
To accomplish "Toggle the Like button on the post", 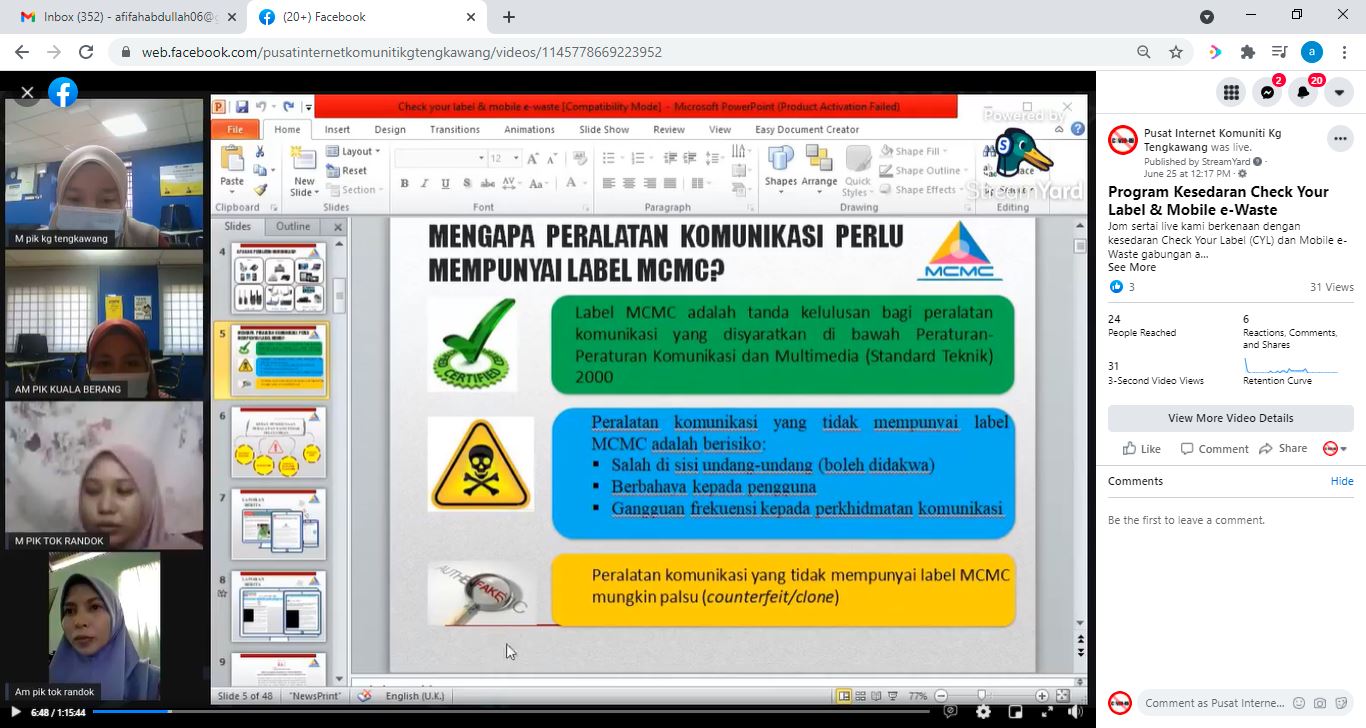I will coord(1141,449).
